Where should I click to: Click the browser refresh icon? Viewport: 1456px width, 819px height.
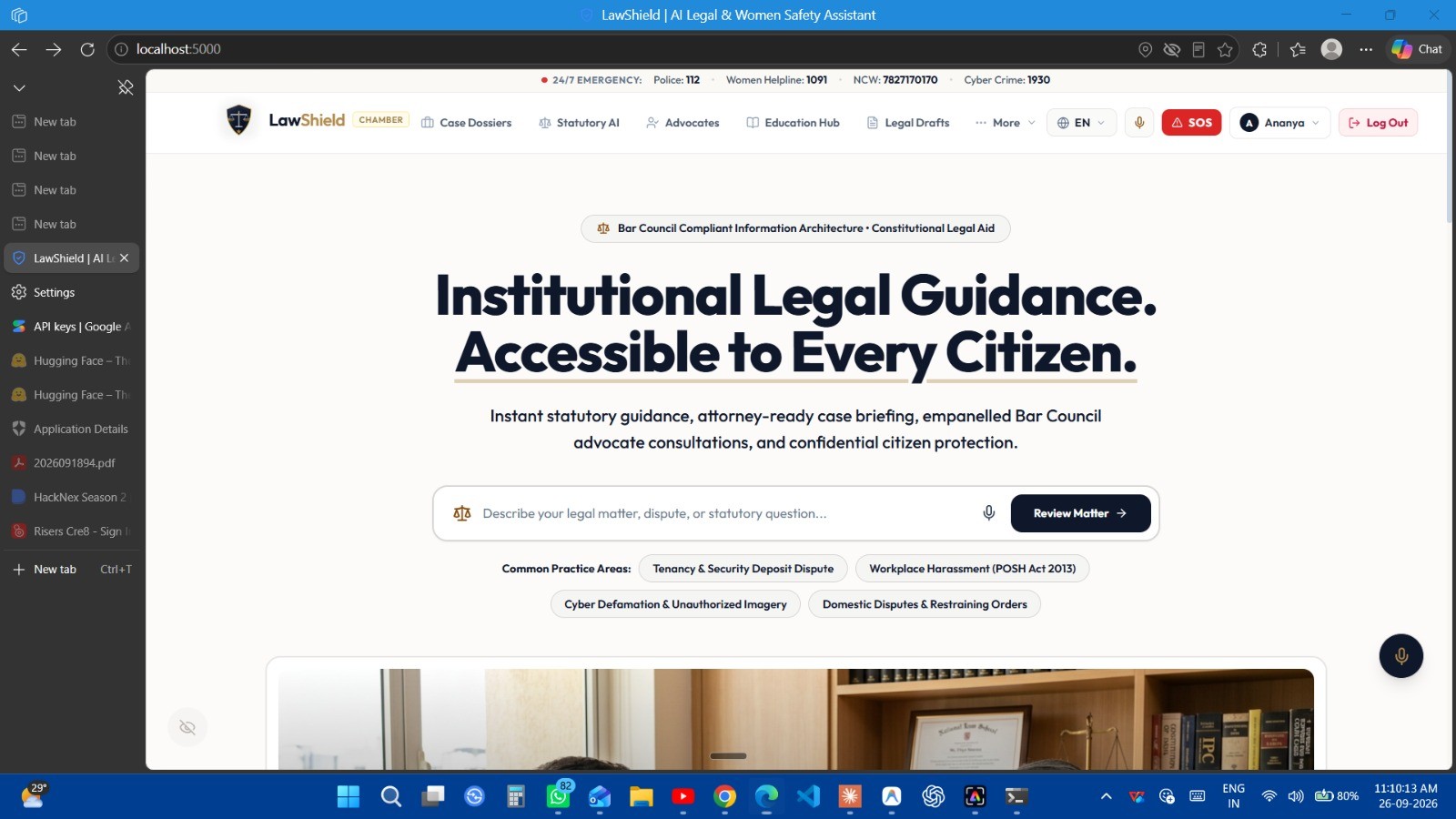(x=87, y=49)
